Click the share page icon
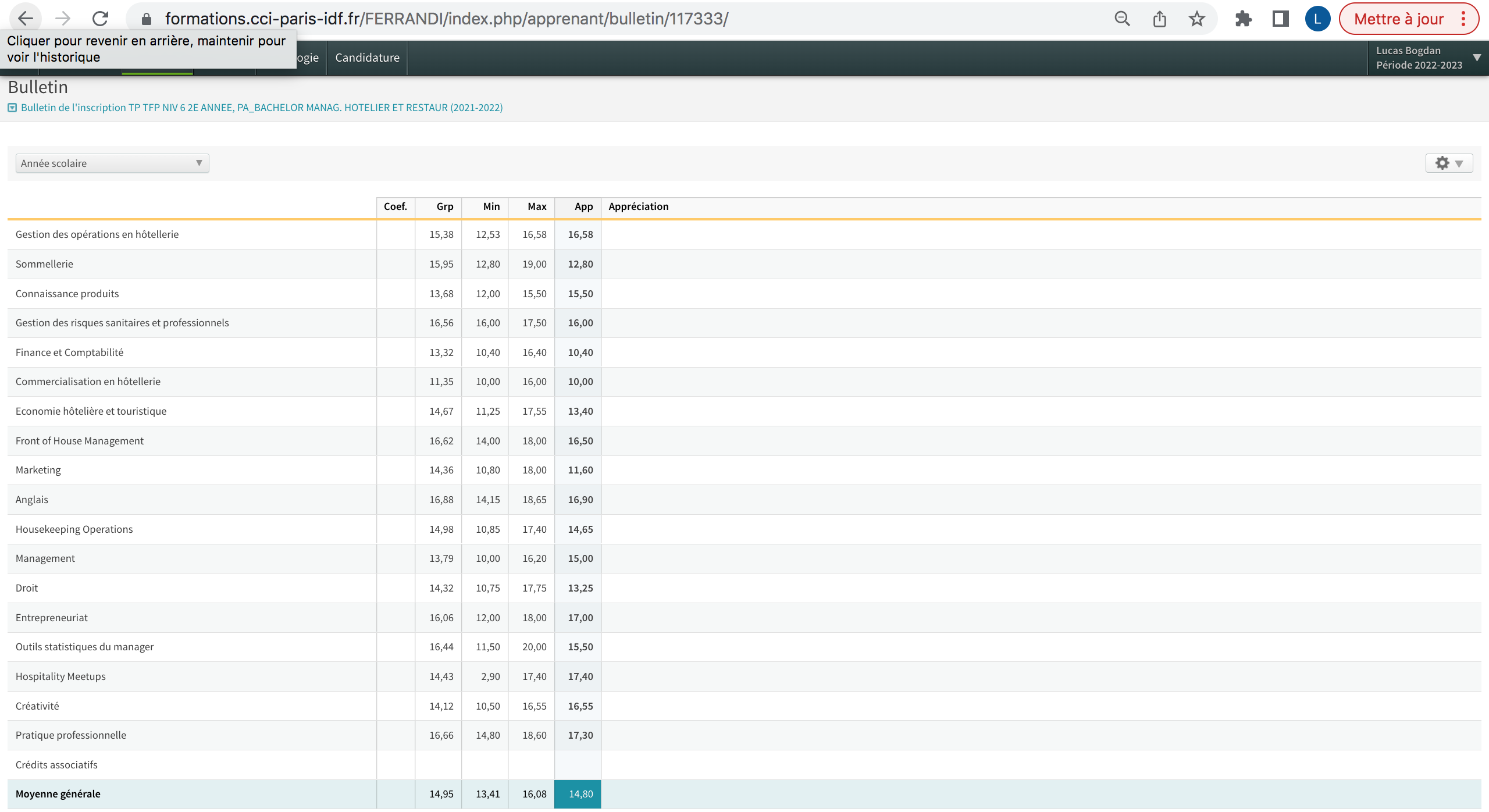Viewport: 1489px width, 812px height. pyautogui.click(x=1159, y=19)
